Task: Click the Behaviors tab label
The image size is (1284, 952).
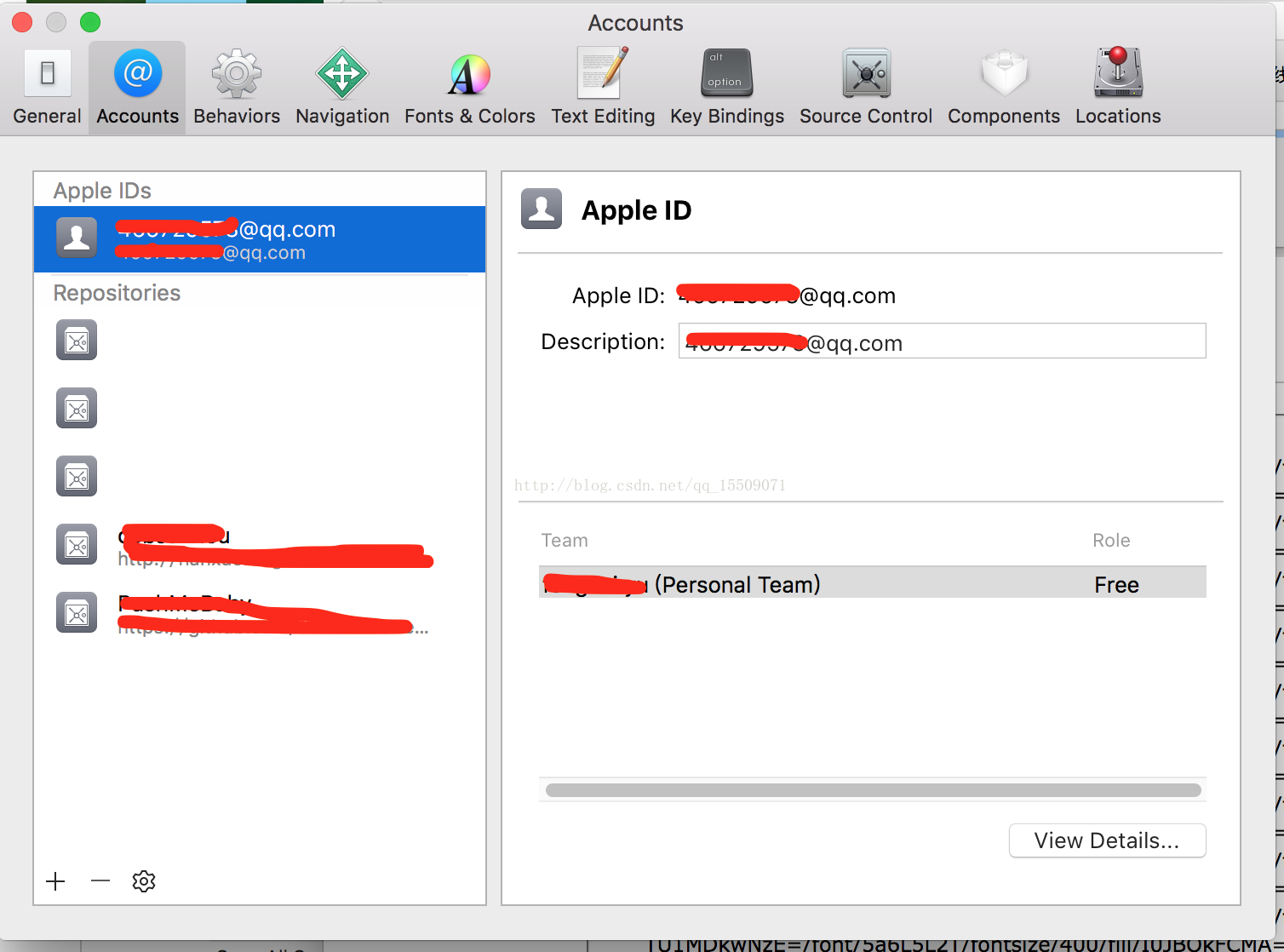Action: click(x=237, y=116)
